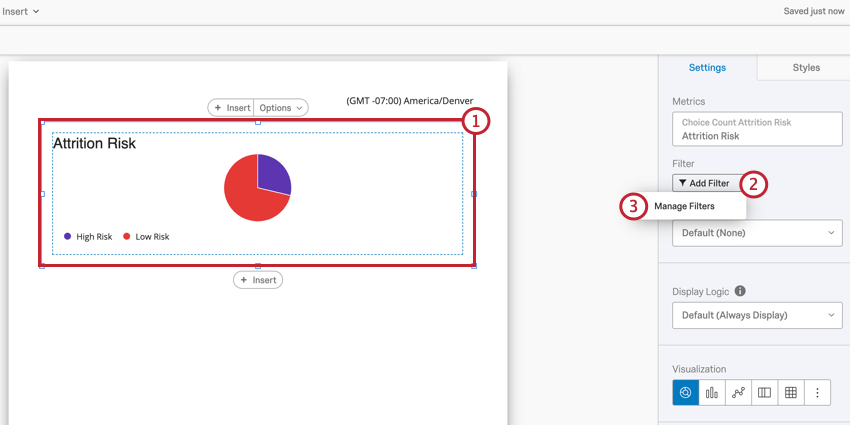Click the Metrics section label

689,101
